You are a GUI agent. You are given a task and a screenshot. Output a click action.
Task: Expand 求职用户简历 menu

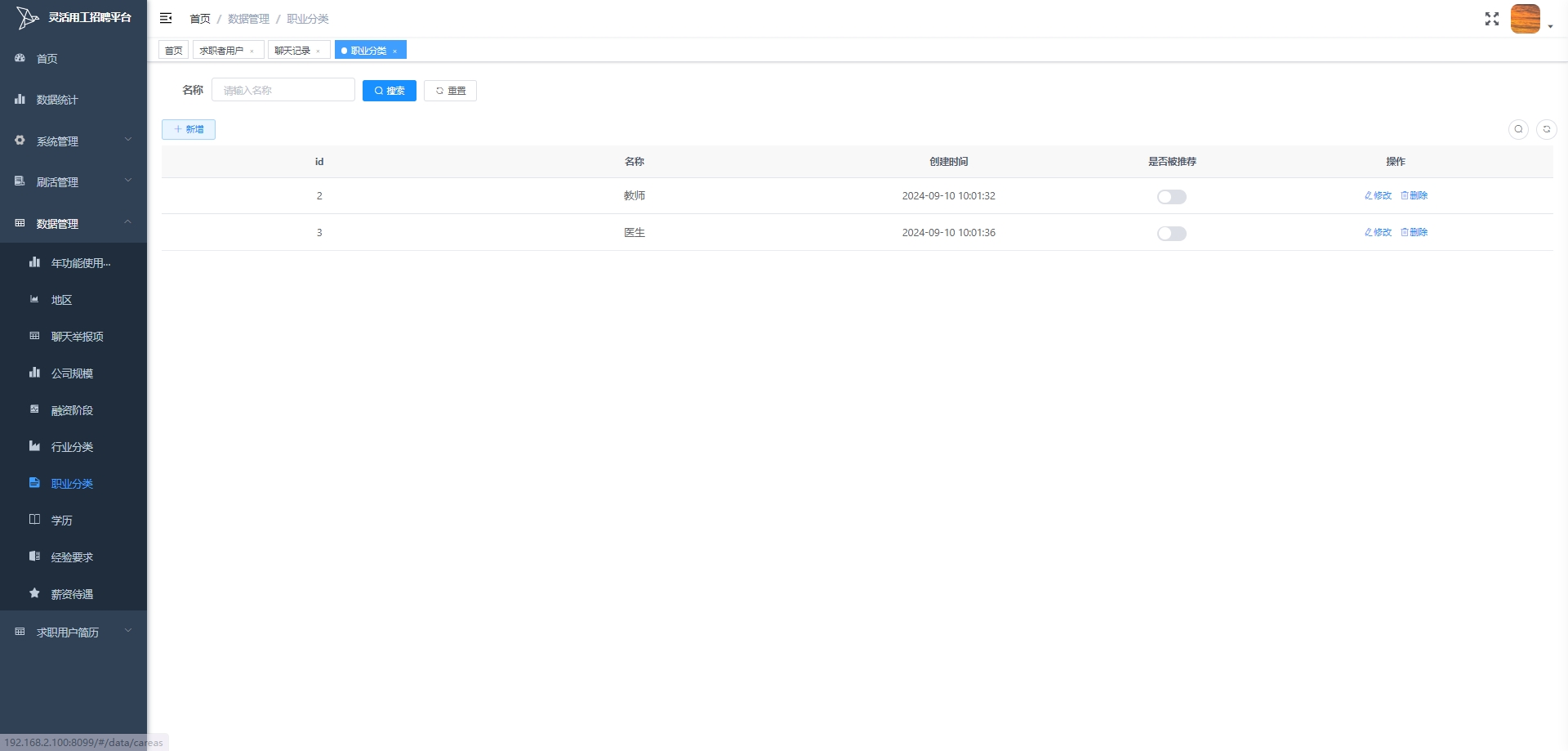pos(73,632)
